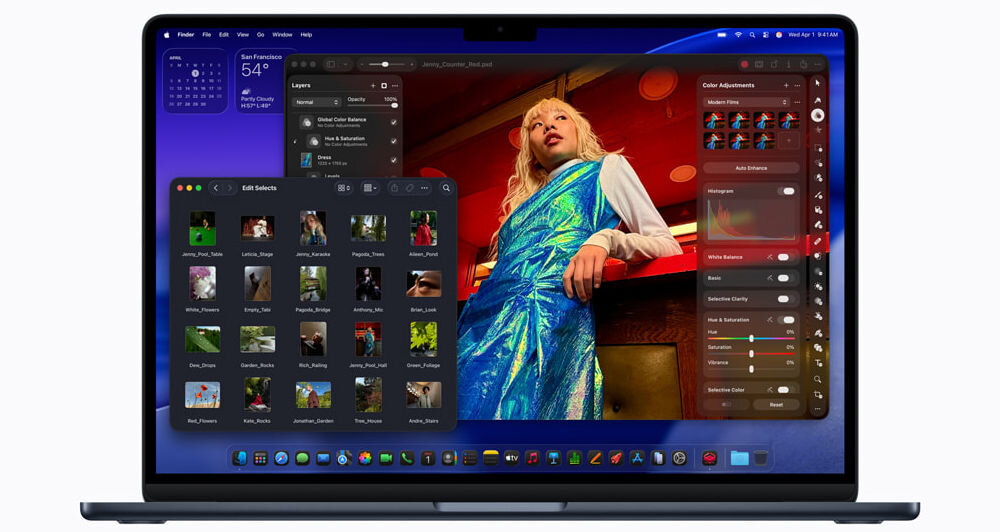Open the View menu
Viewport: 1000px width, 532px height.
click(x=243, y=35)
